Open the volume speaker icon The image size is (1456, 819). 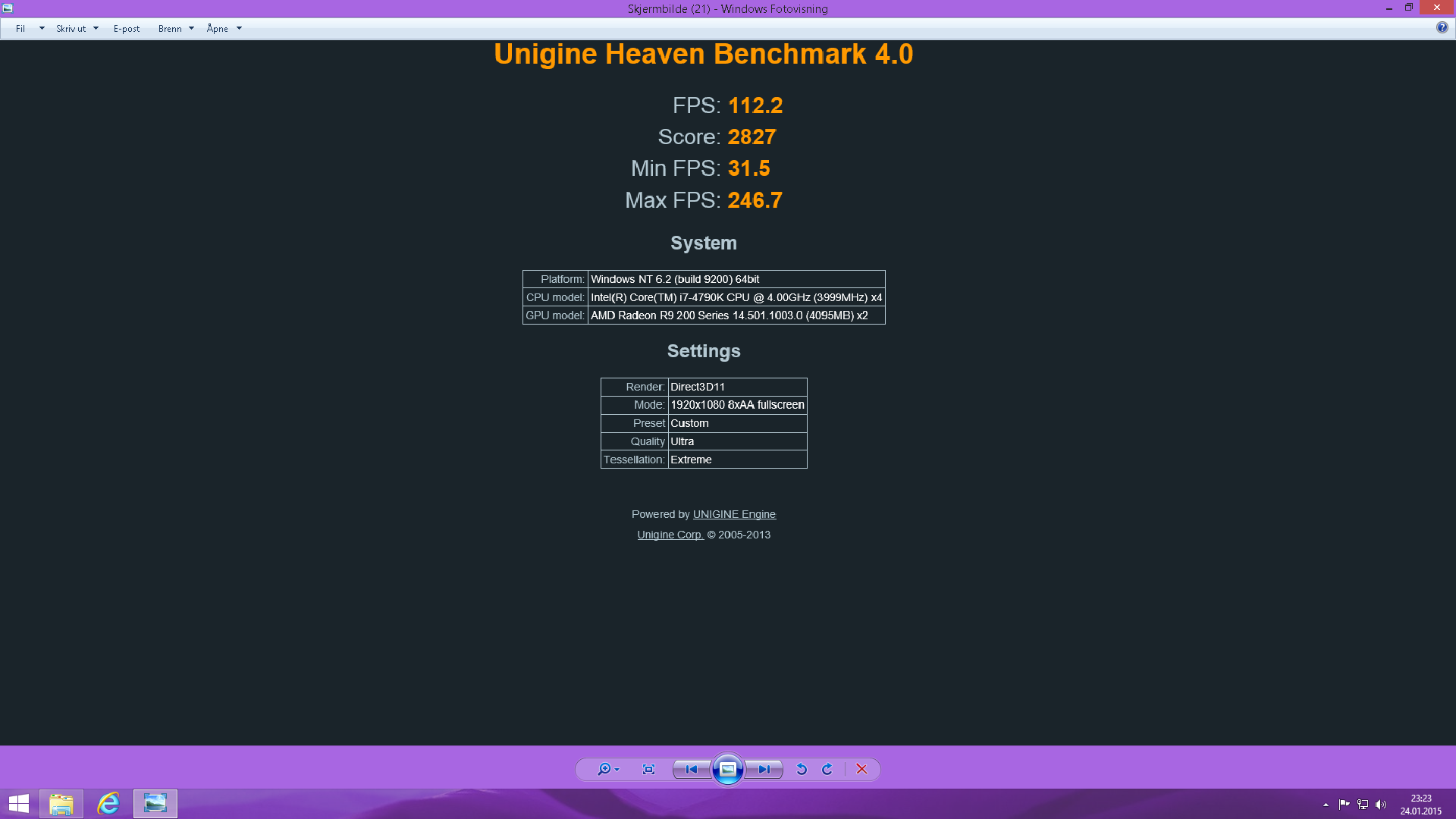pos(1381,805)
